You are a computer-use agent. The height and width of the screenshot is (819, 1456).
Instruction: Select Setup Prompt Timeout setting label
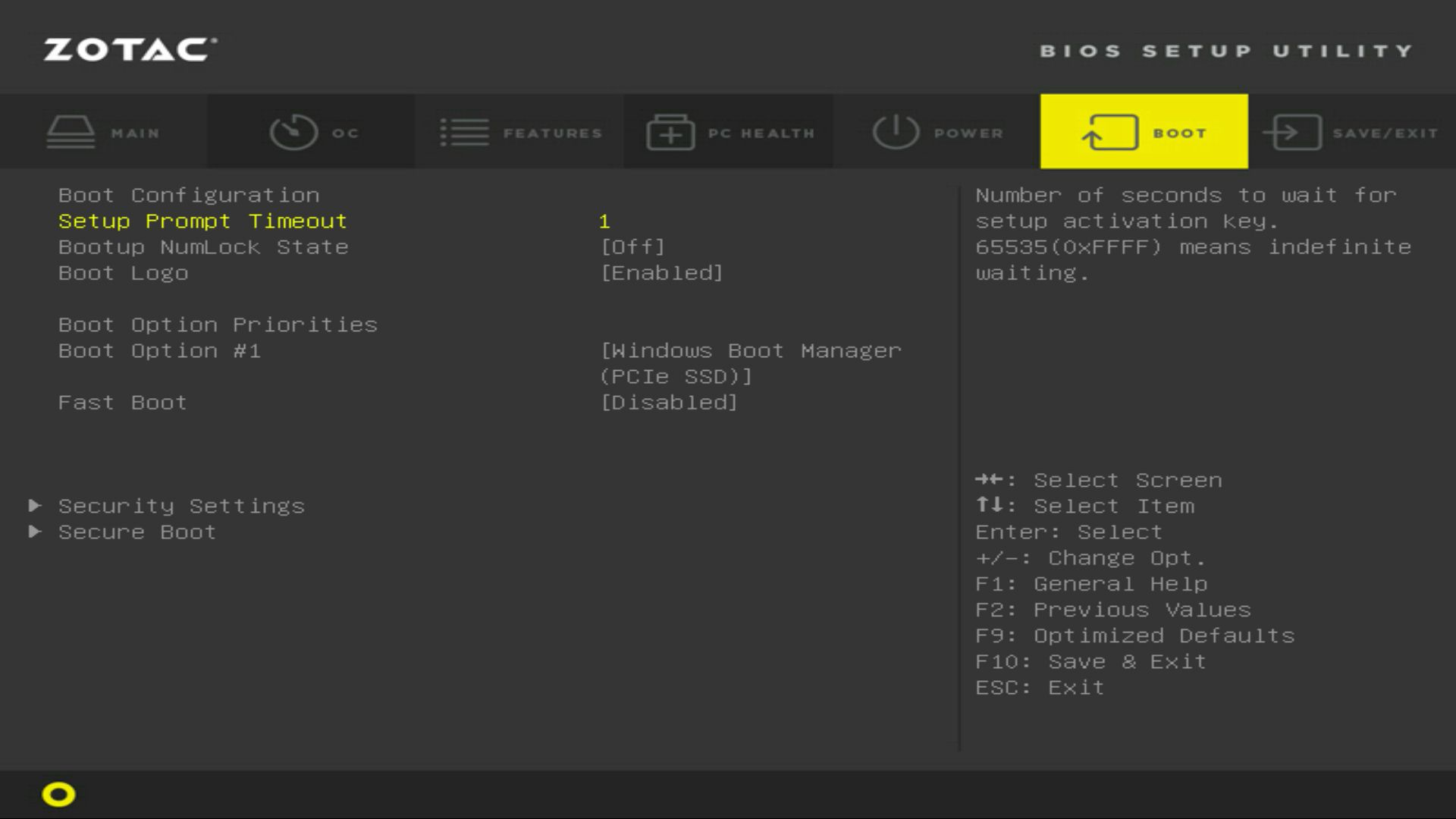(202, 221)
